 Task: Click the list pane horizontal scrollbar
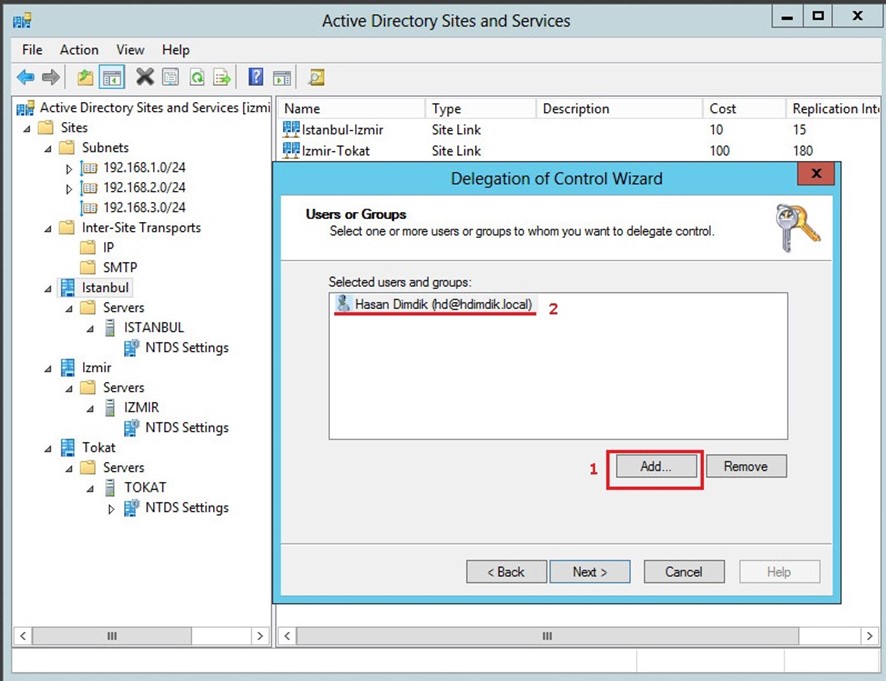click(547, 636)
